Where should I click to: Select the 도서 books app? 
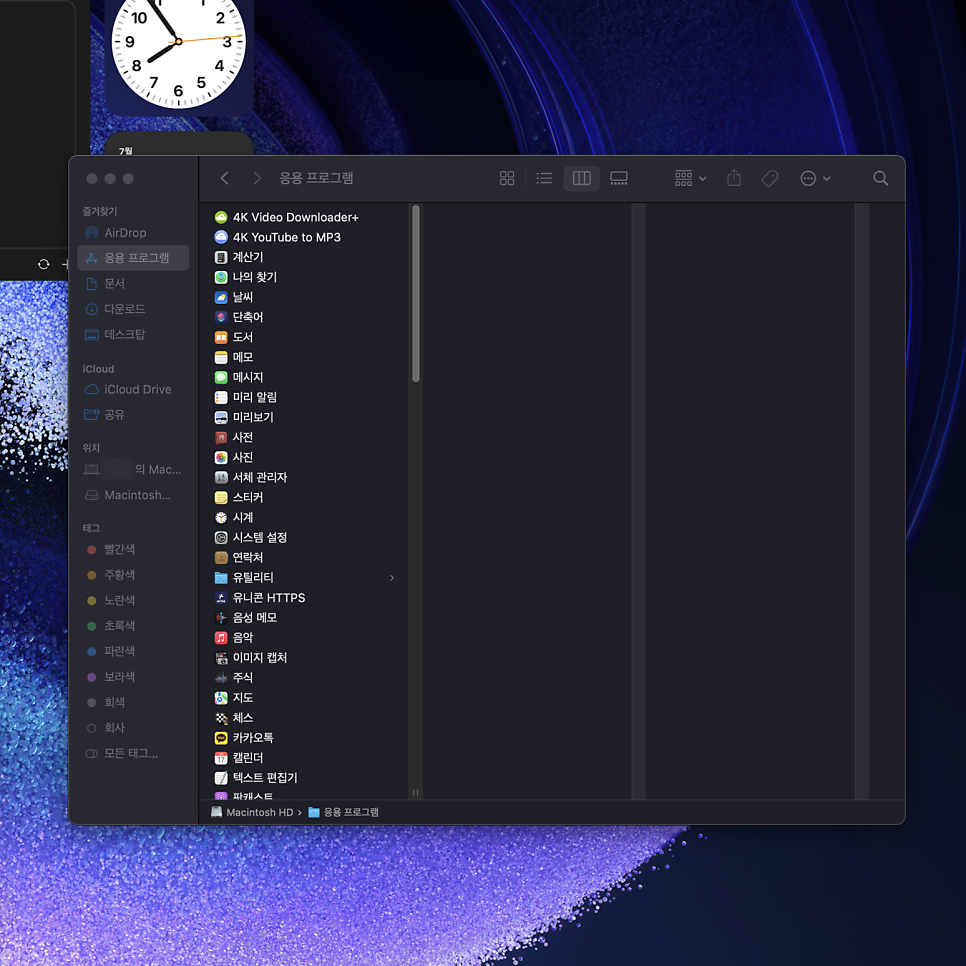pos(304,338)
